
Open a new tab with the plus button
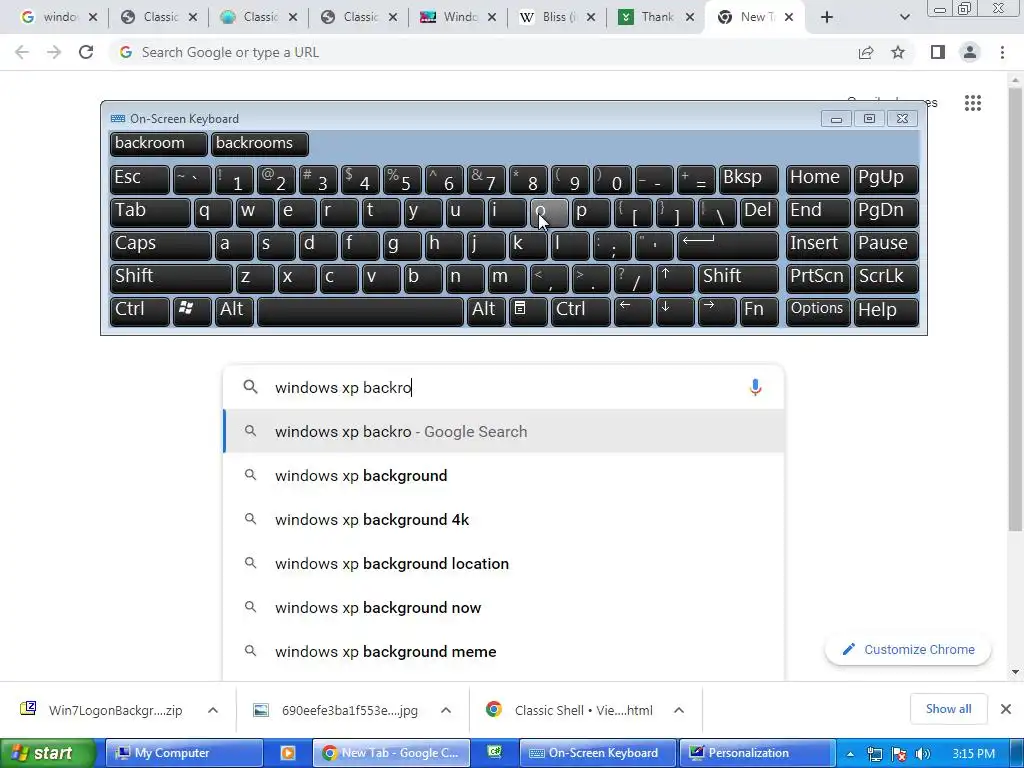827,17
